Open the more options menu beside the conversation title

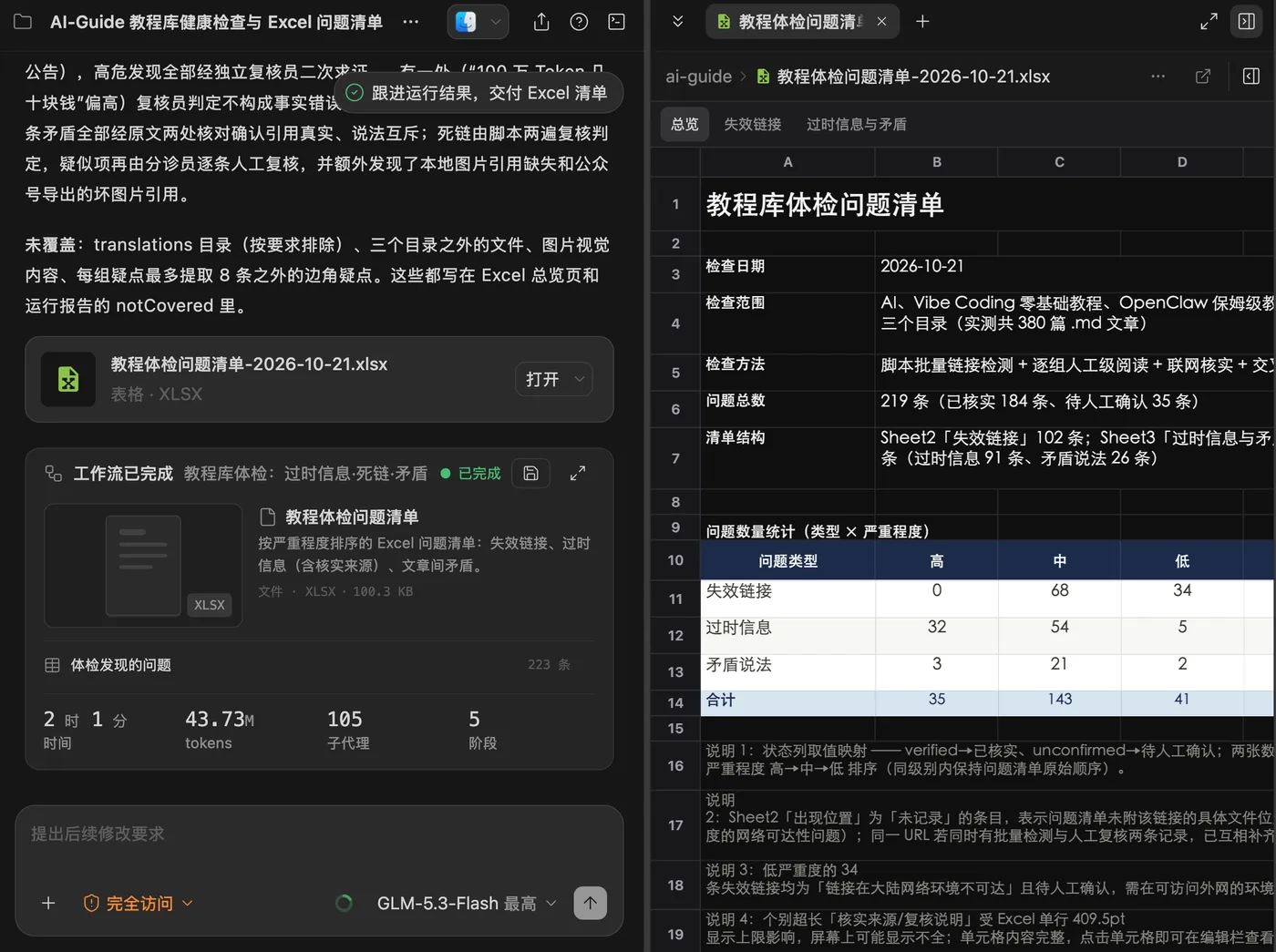pyautogui.click(x=411, y=22)
